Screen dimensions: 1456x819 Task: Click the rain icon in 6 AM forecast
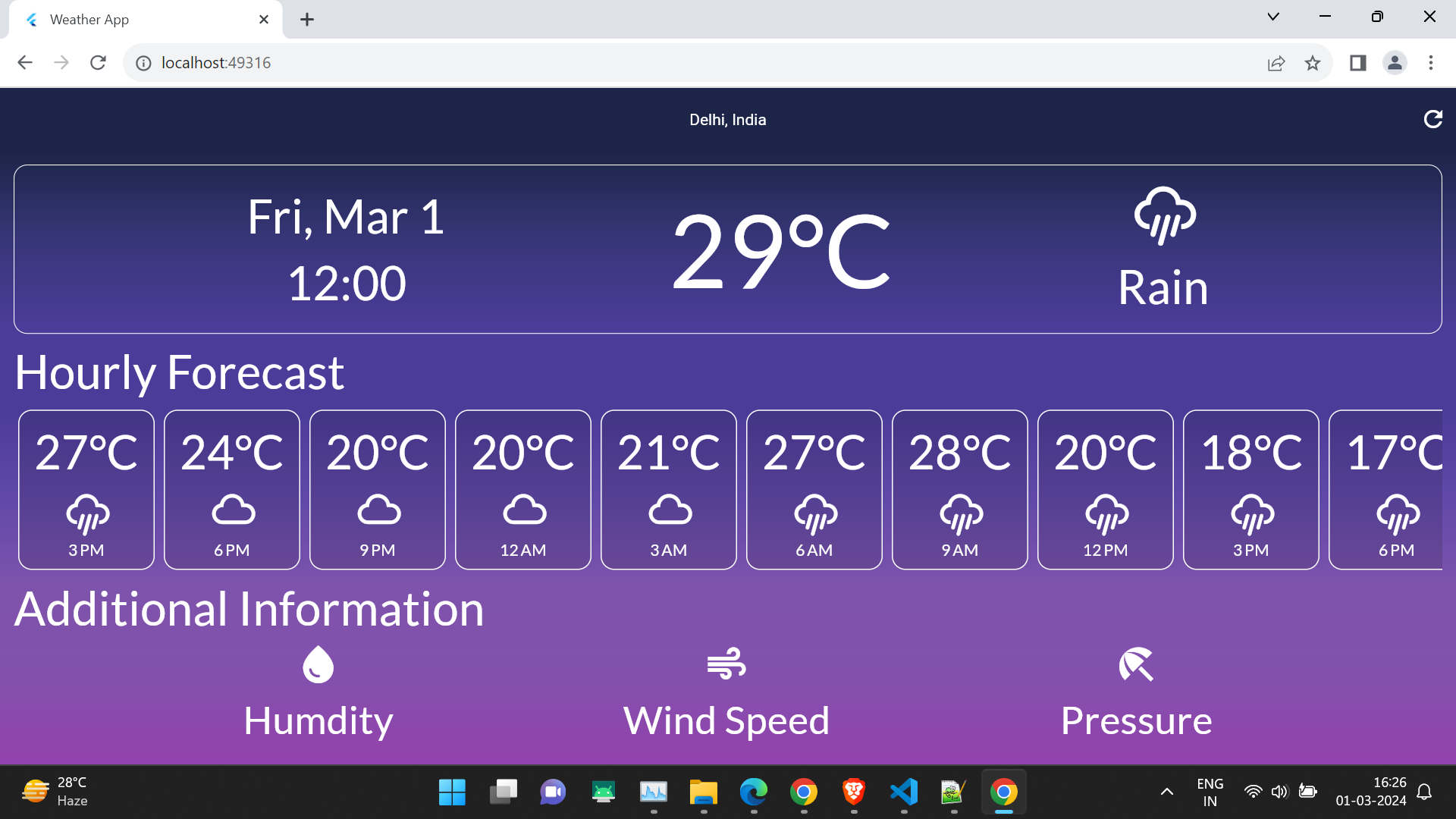[815, 514]
